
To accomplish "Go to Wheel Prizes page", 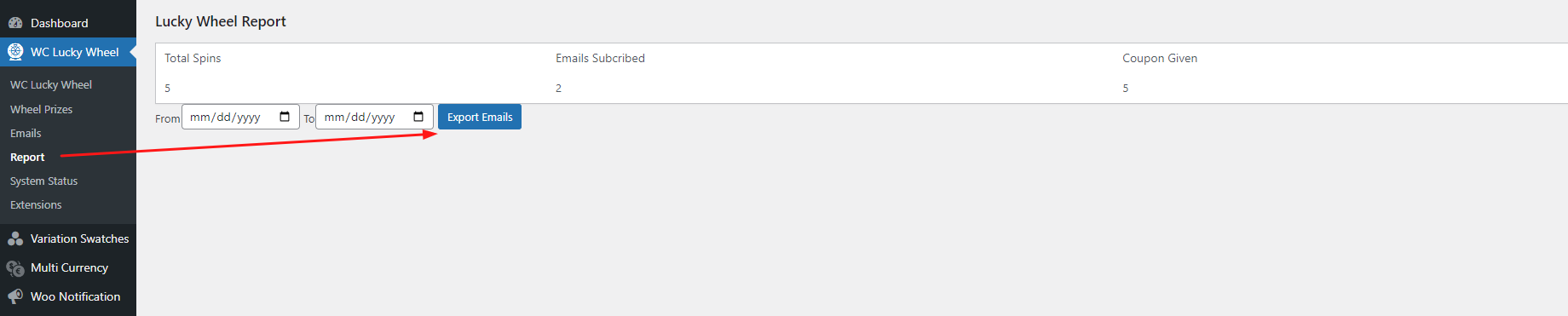I will click(41, 109).
